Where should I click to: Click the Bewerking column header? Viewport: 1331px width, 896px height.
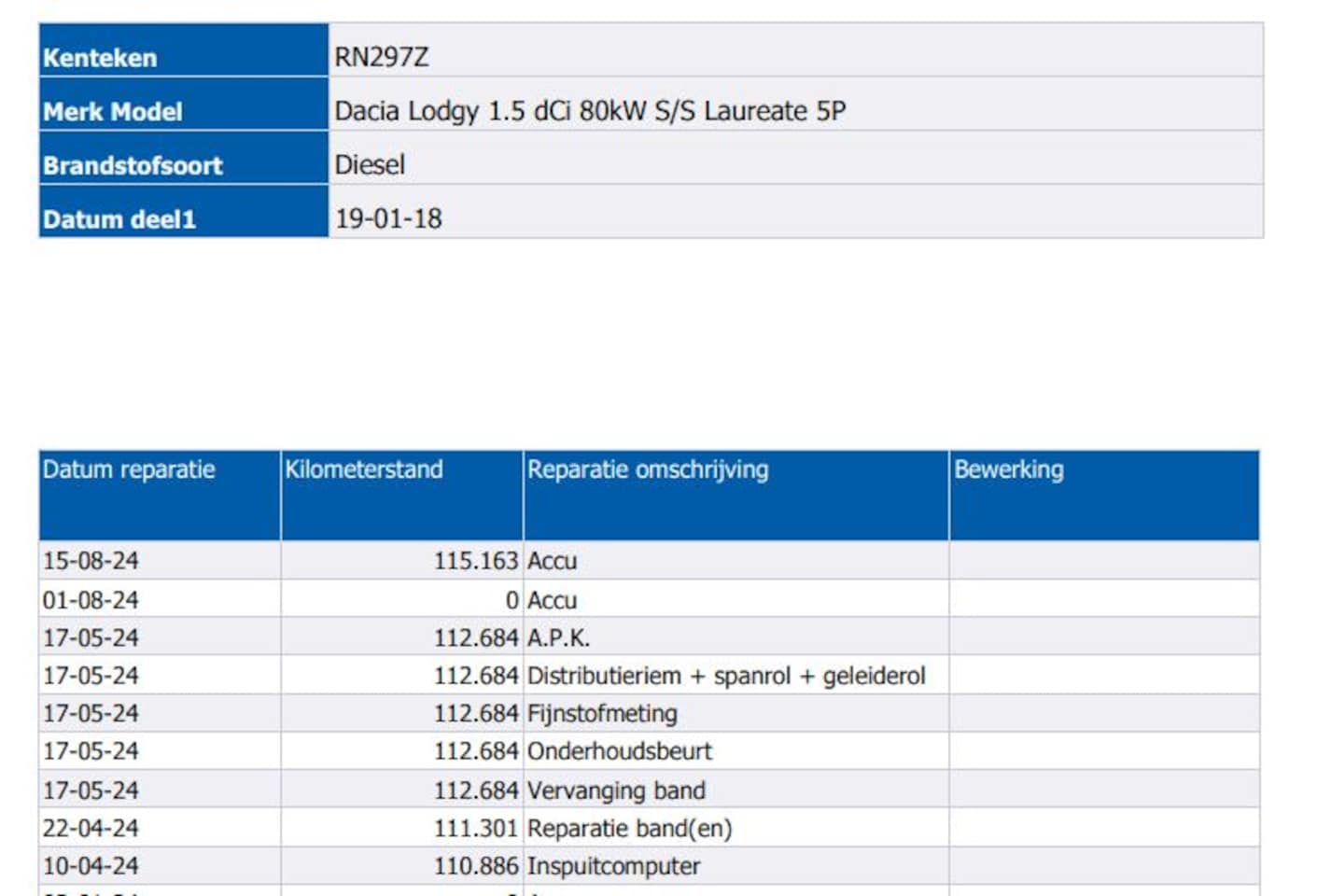point(1104,495)
